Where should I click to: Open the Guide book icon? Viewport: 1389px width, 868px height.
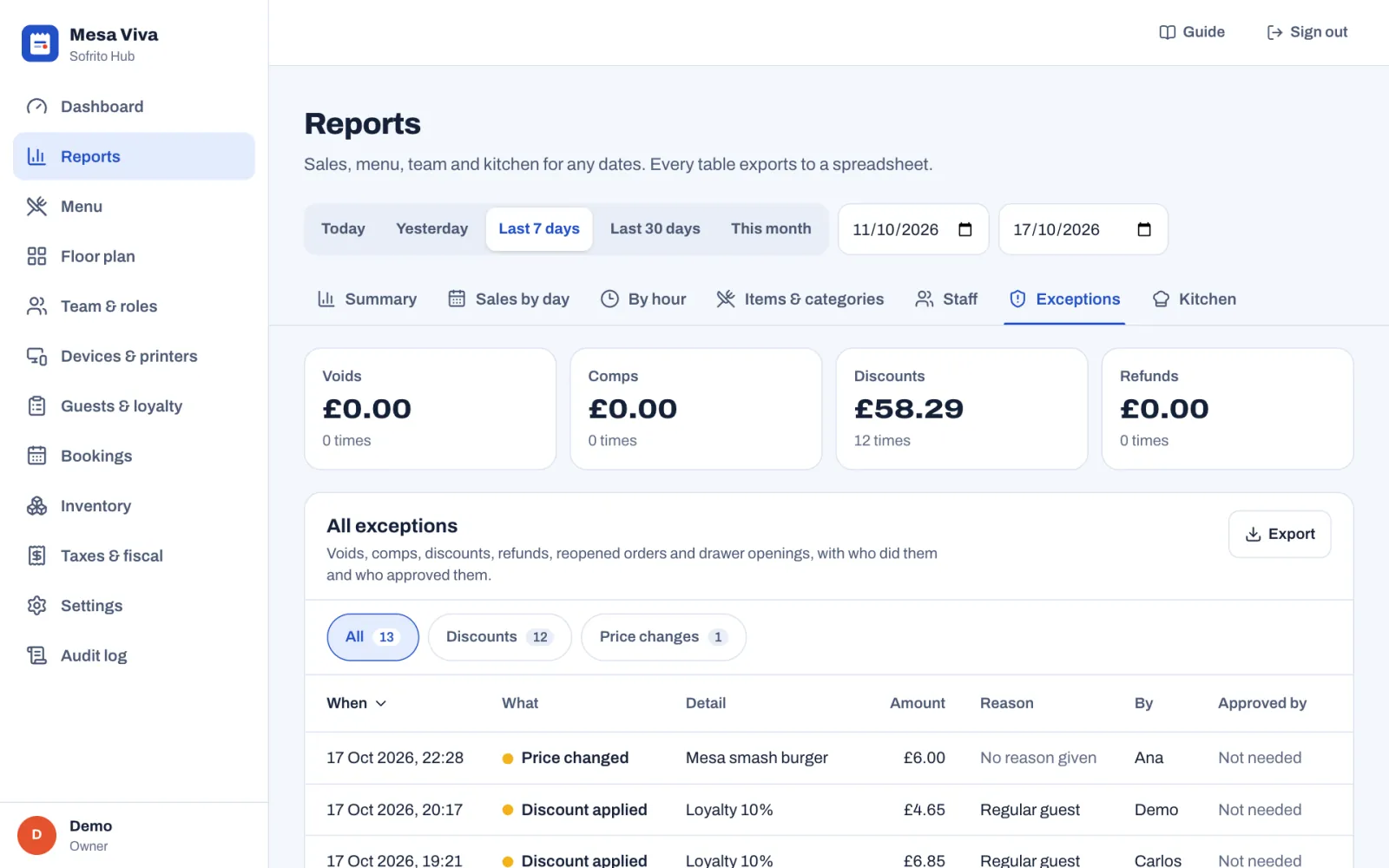point(1168,32)
